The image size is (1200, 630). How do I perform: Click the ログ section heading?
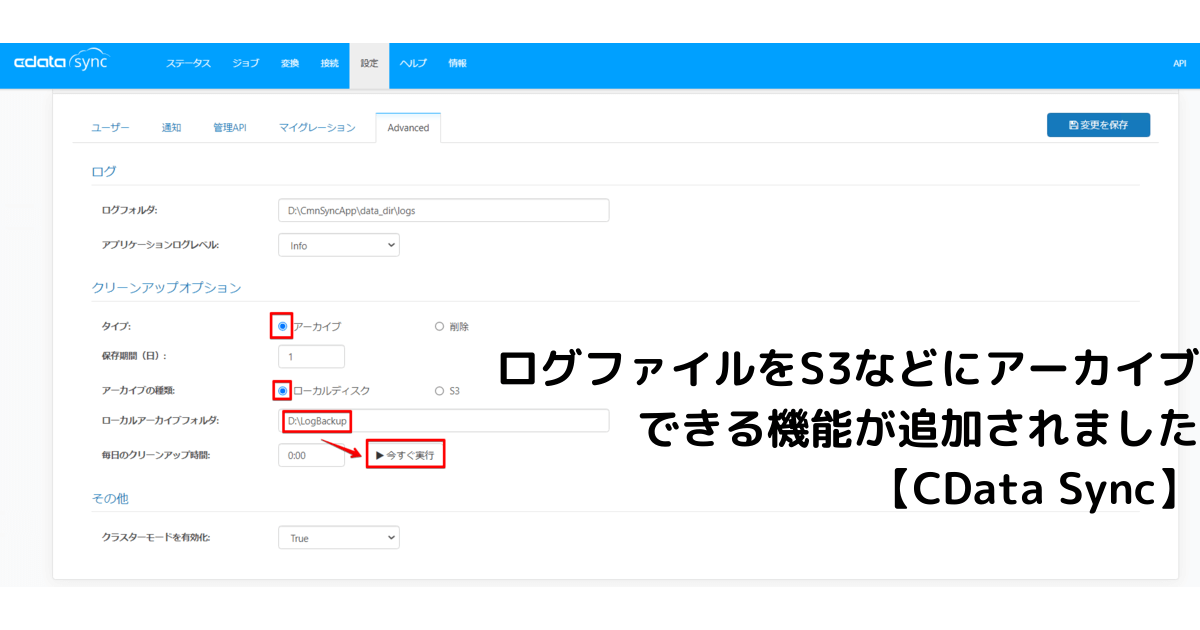coord(103,172)
